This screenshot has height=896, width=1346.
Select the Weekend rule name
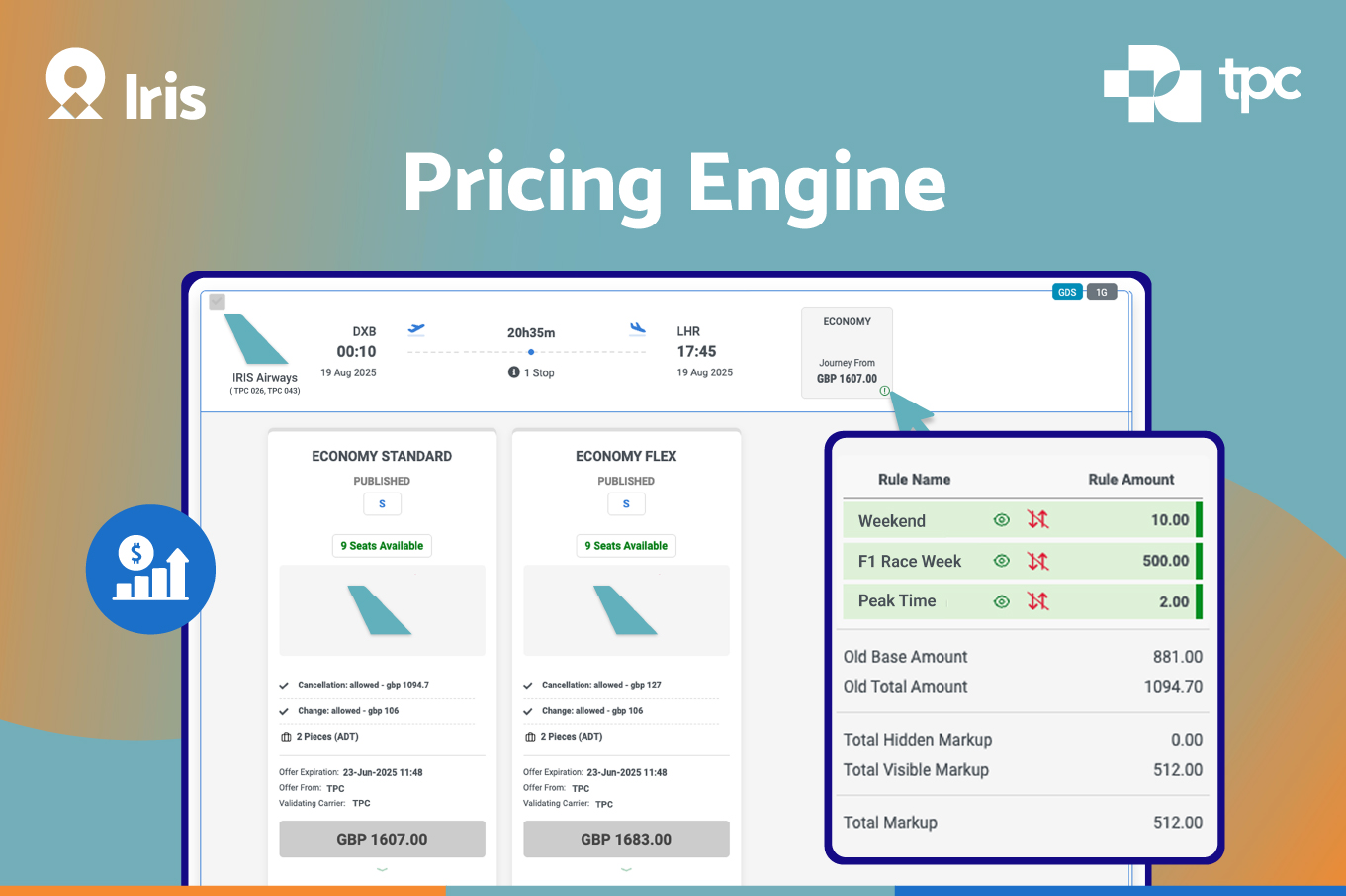[x=892, y=521]
